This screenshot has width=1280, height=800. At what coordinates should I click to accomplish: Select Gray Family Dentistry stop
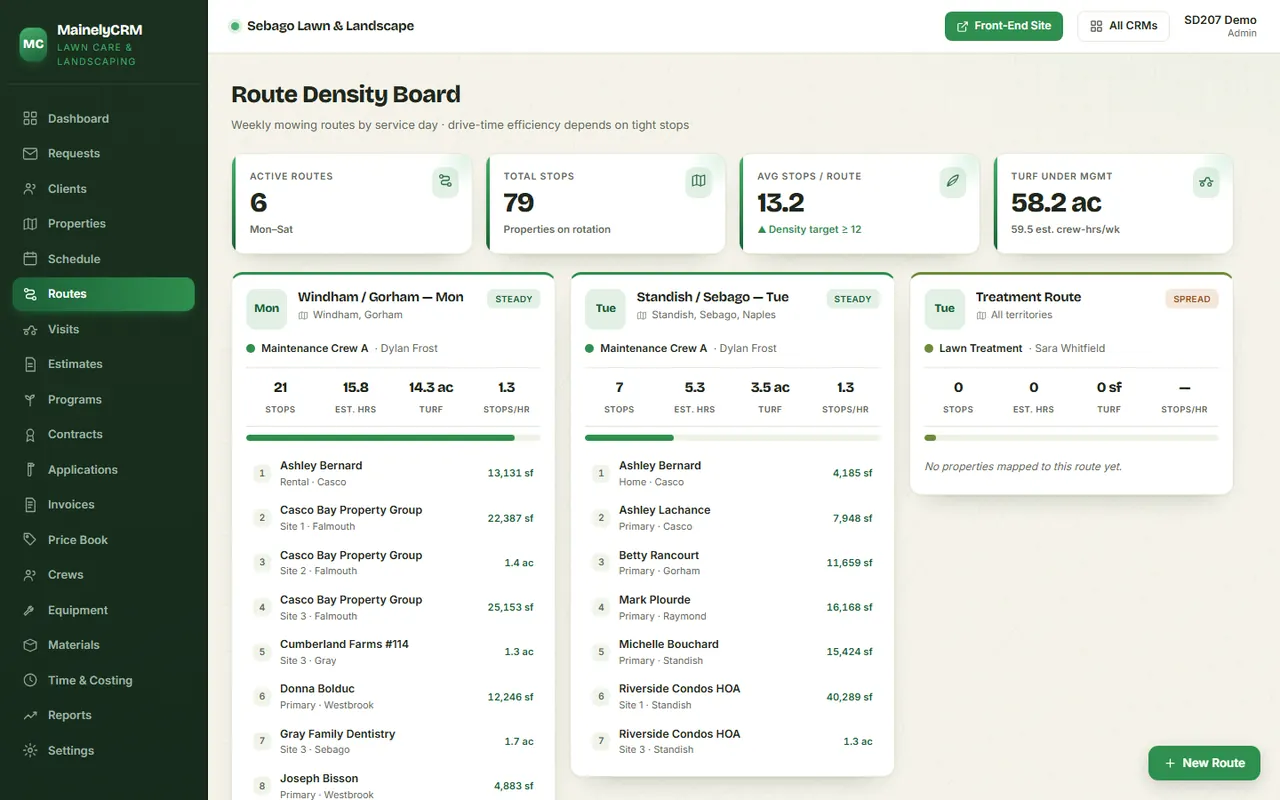pos(393,741)
